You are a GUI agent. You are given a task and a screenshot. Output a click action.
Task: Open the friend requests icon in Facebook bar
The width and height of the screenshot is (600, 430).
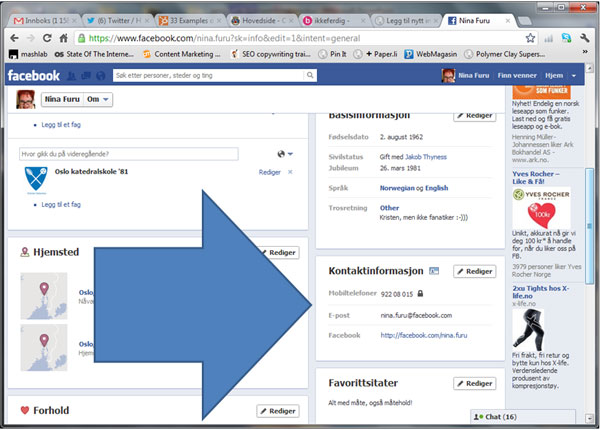click(x=72, y=76)
